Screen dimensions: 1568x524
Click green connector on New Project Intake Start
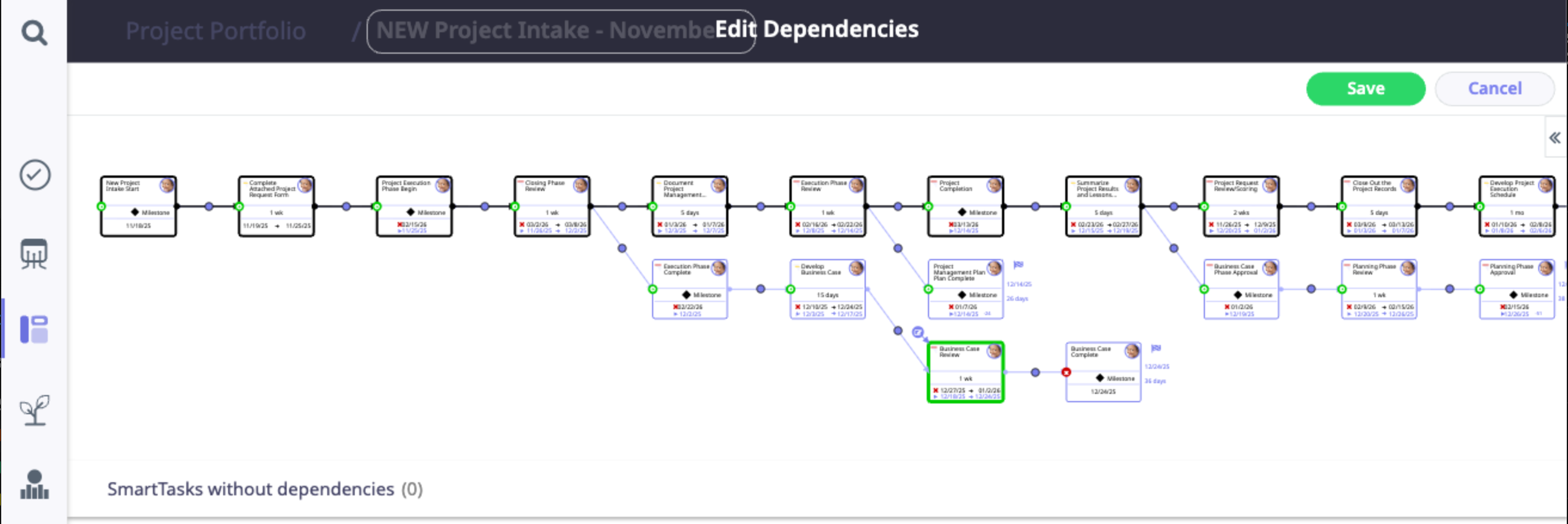click(102, 207)
